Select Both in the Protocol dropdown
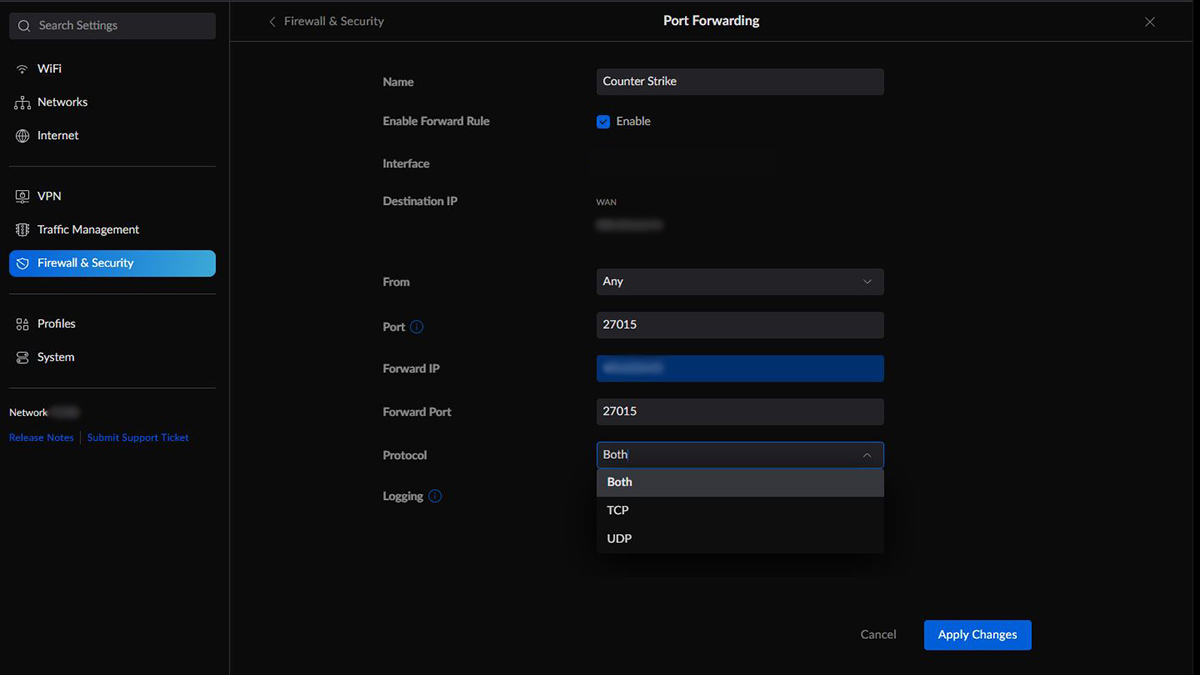1200x675 pixels. coord(740,482)
